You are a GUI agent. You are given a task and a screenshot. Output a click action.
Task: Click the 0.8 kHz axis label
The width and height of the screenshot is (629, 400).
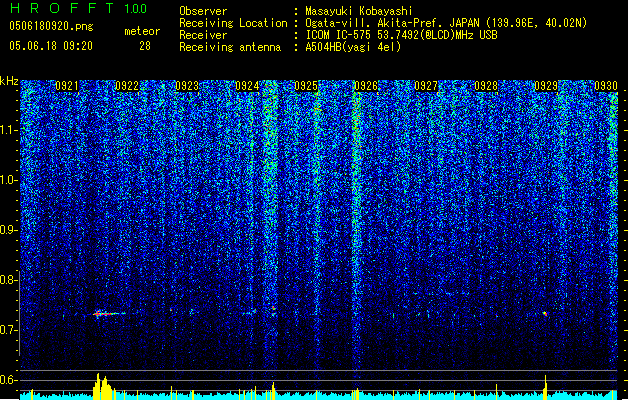(x=9, y=280)
